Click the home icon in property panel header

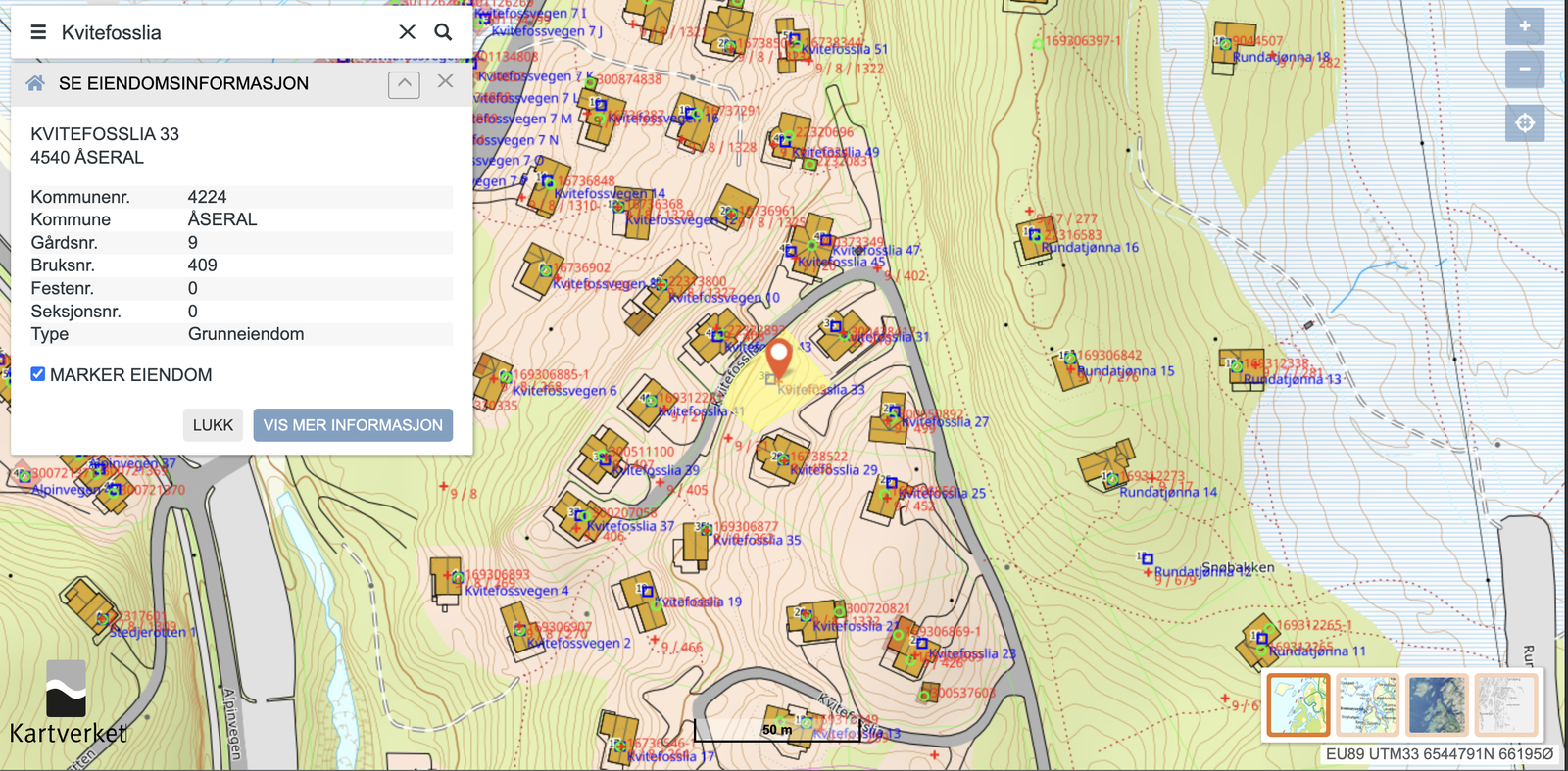click(x=35, y=83)
